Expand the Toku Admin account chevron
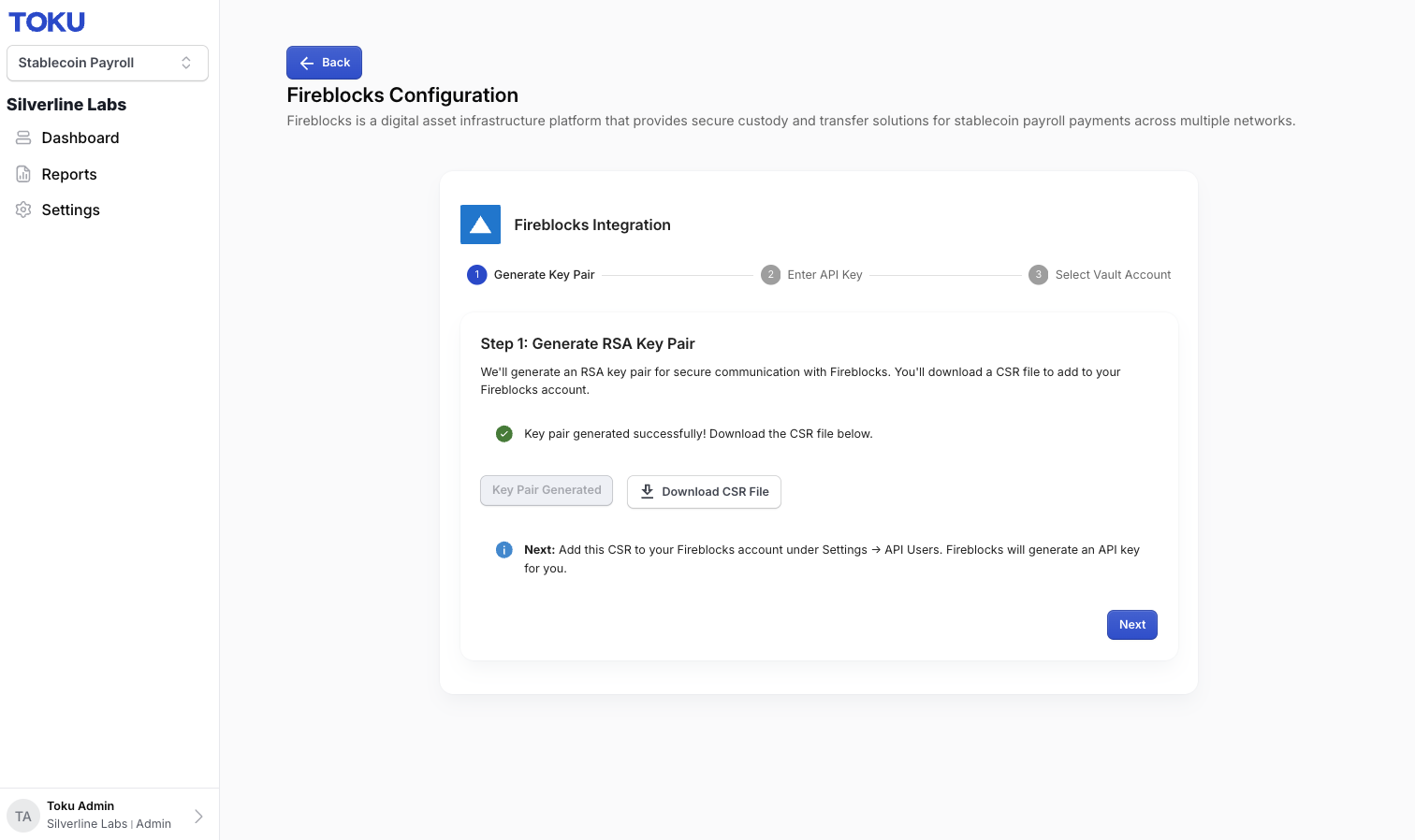1415x840 pixels. click(x=198, y=817)
